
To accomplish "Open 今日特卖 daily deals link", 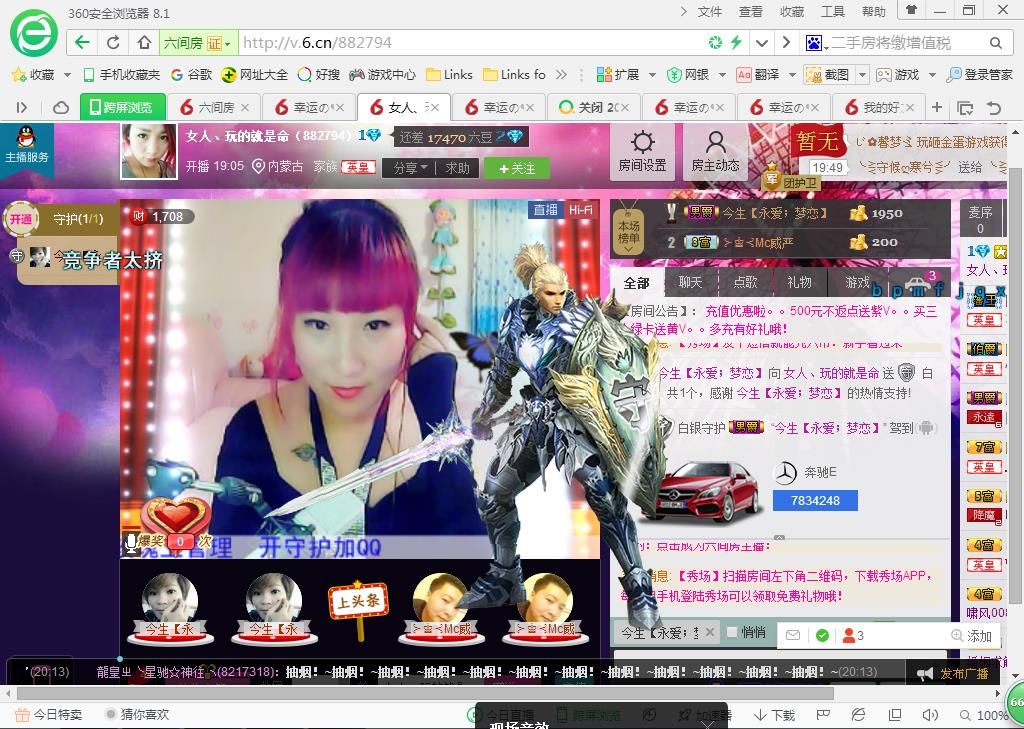I will [x=48, y=715].
